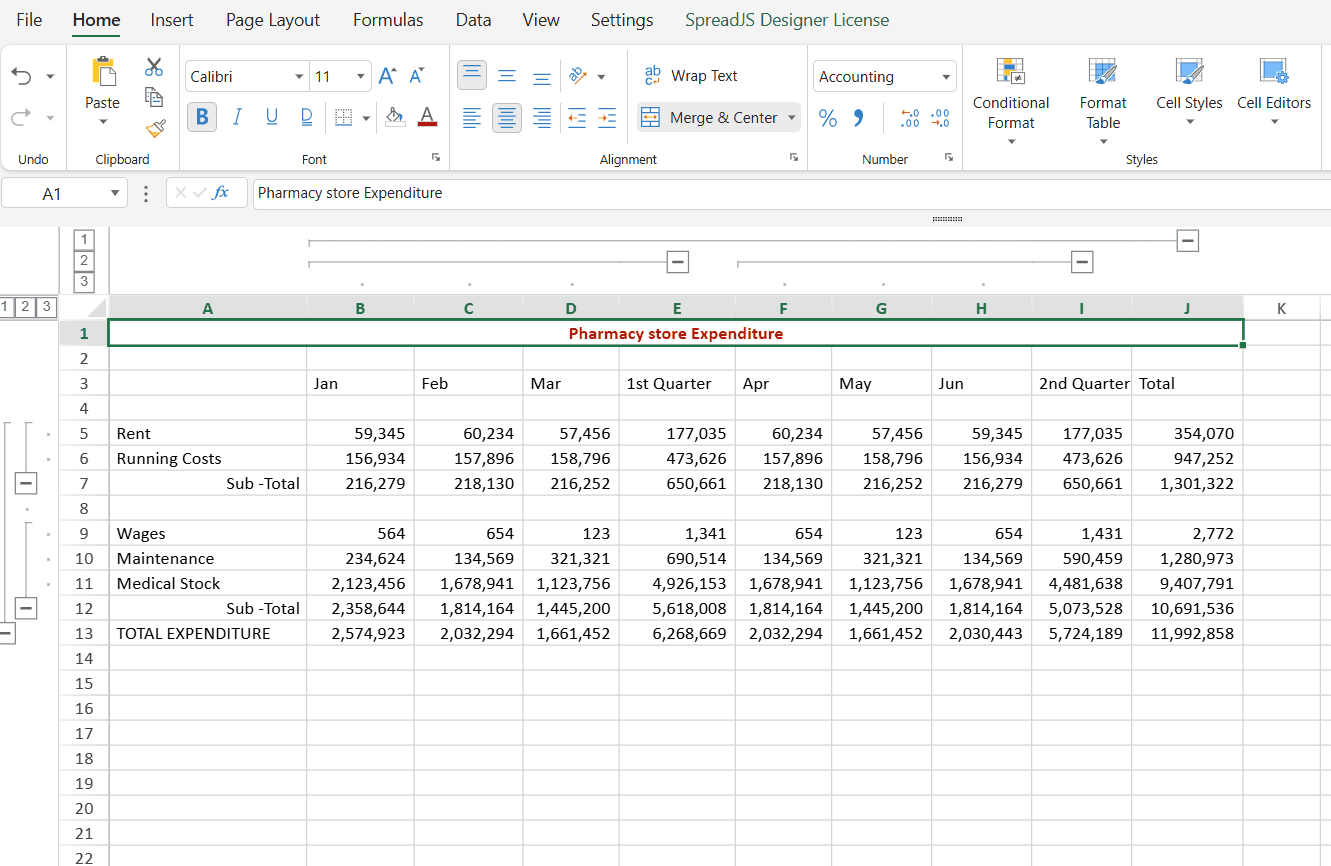This screenshot has height=866, width=1331.
Task: Toggle Middle Align for cell
Action: click(x=507, y=76)
